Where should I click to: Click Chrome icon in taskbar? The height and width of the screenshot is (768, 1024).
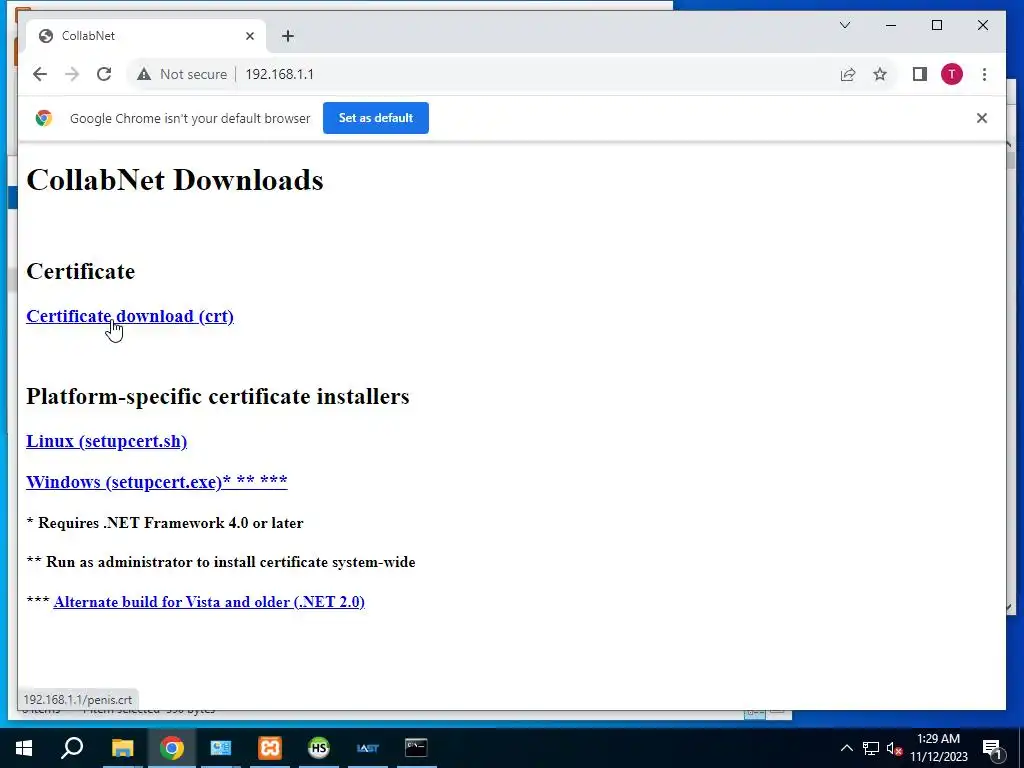172,748
